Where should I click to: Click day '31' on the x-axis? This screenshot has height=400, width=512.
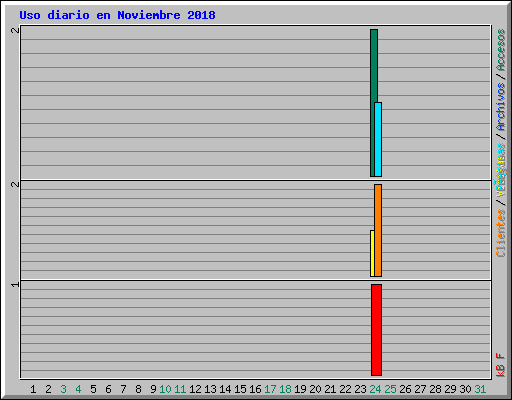(480, 389)
